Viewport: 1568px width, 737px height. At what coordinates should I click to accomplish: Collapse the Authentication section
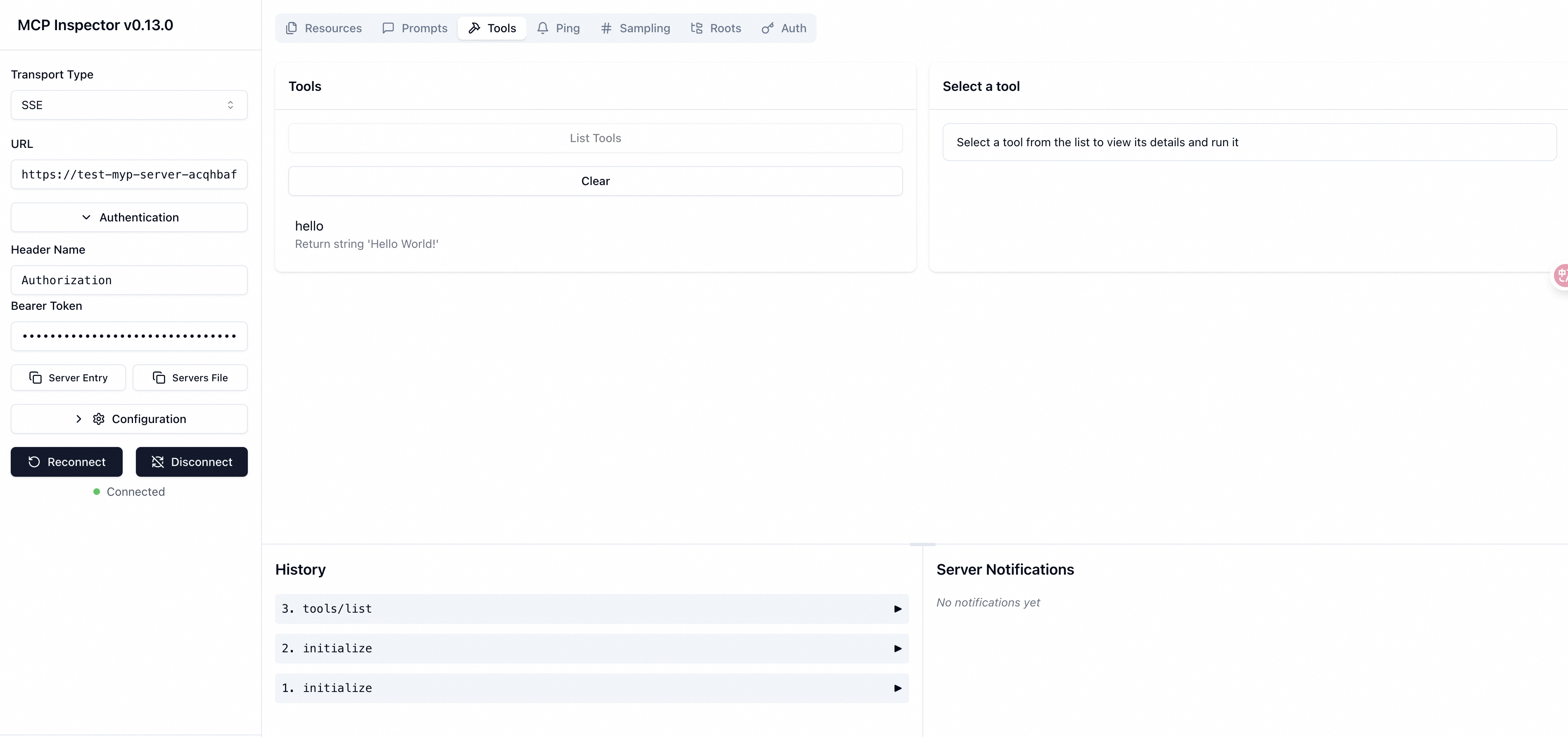click(x=129, y=217)
